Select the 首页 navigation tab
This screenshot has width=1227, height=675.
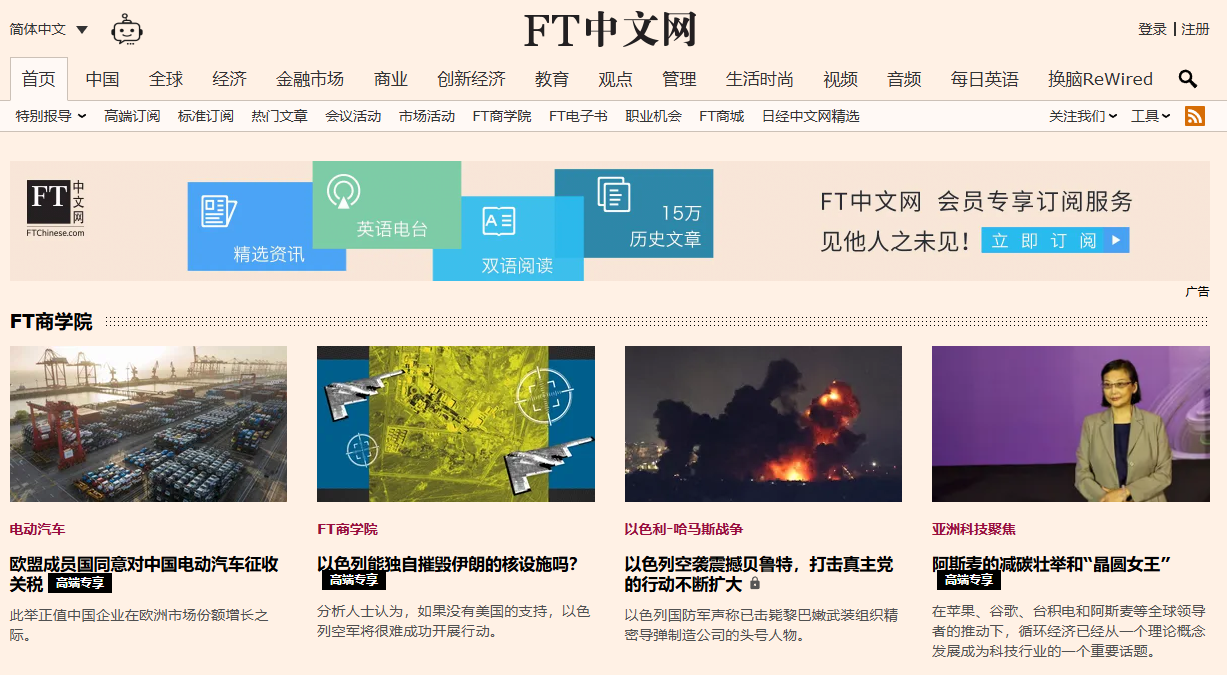click(39, 79)
